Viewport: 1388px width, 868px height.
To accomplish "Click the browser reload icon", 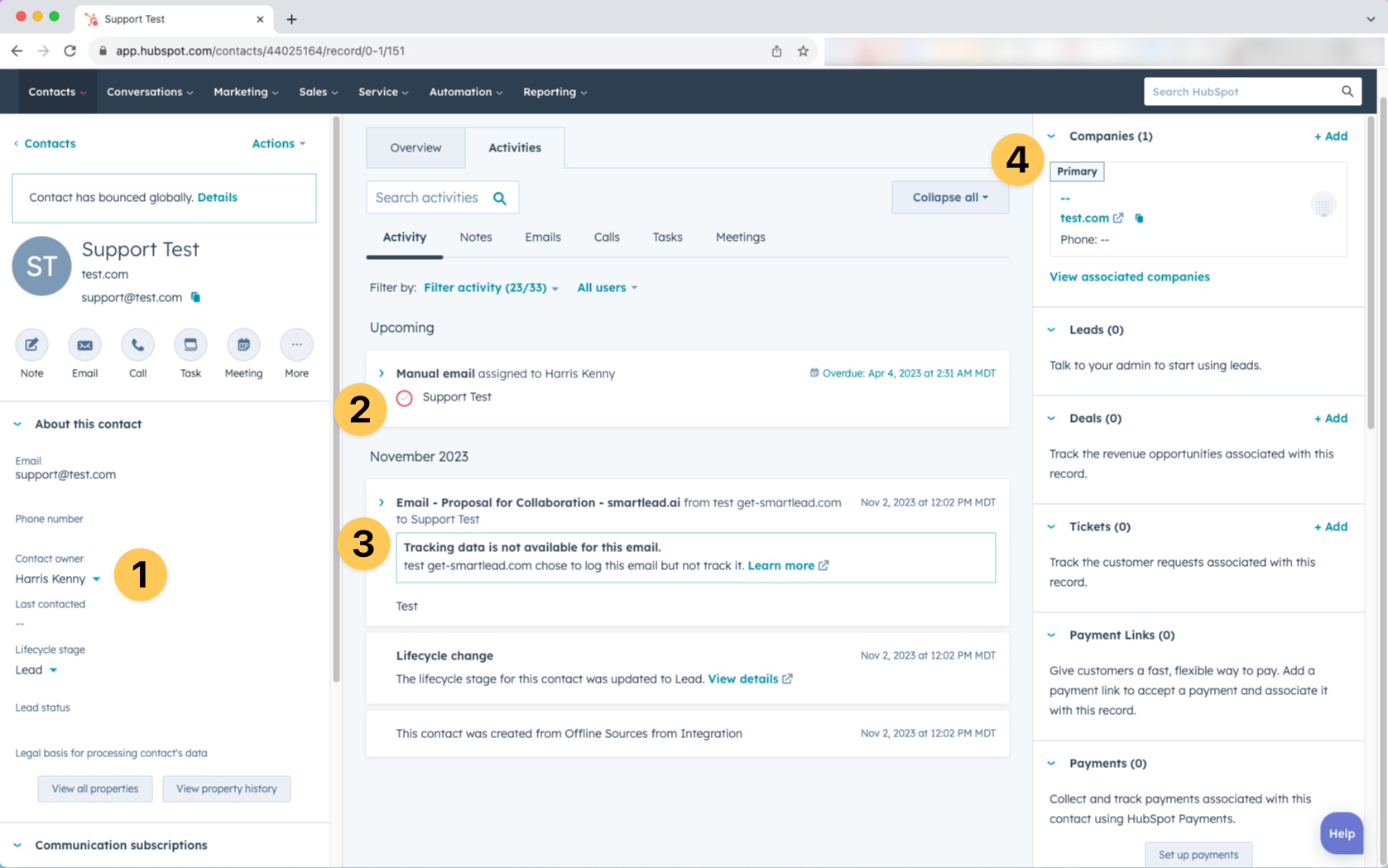I will point(70,50).
